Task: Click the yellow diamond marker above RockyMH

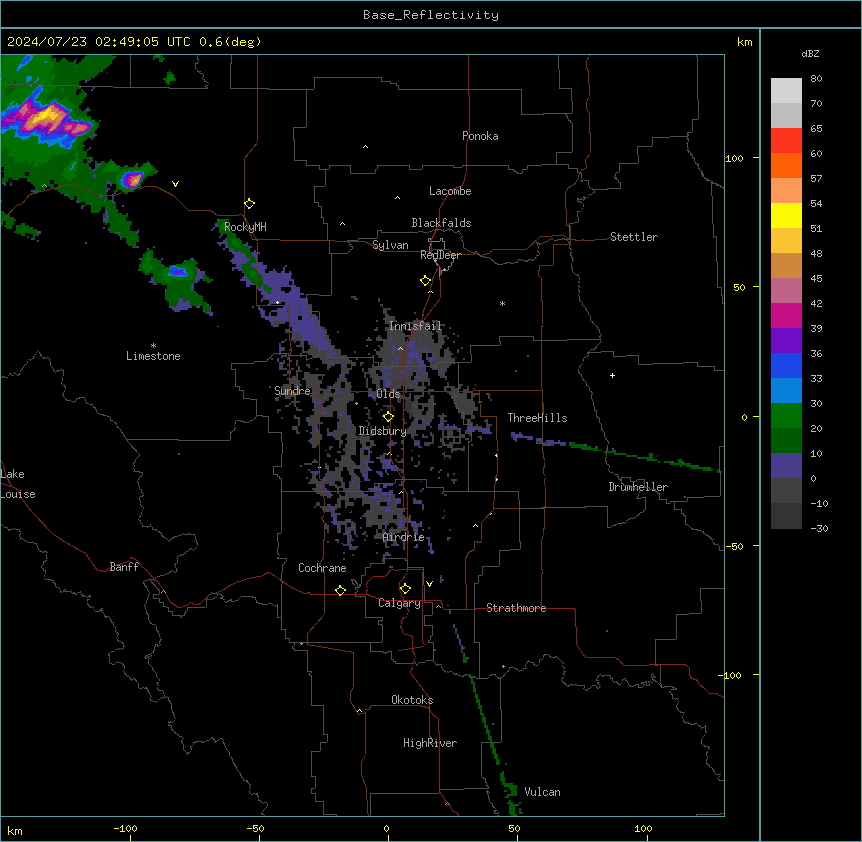Action: point(249,204)
